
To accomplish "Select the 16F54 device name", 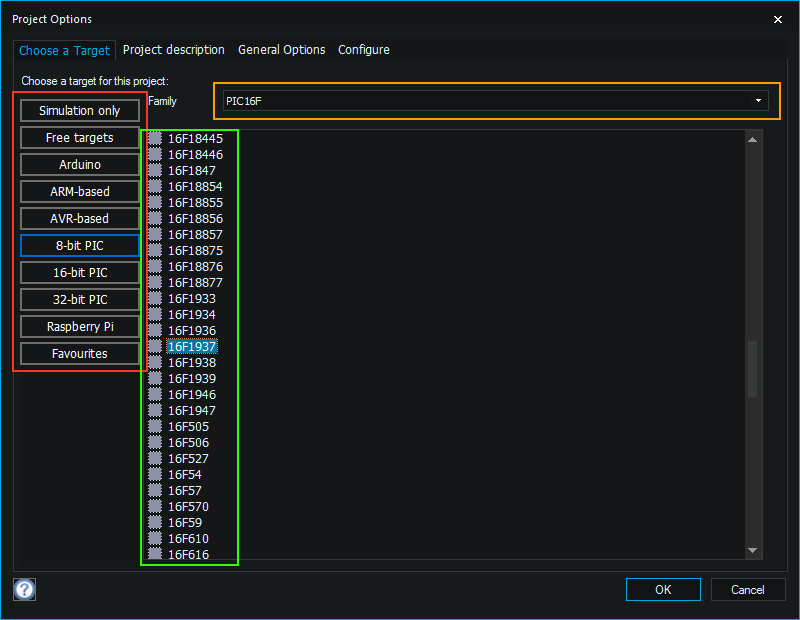I will click(185, 474).
